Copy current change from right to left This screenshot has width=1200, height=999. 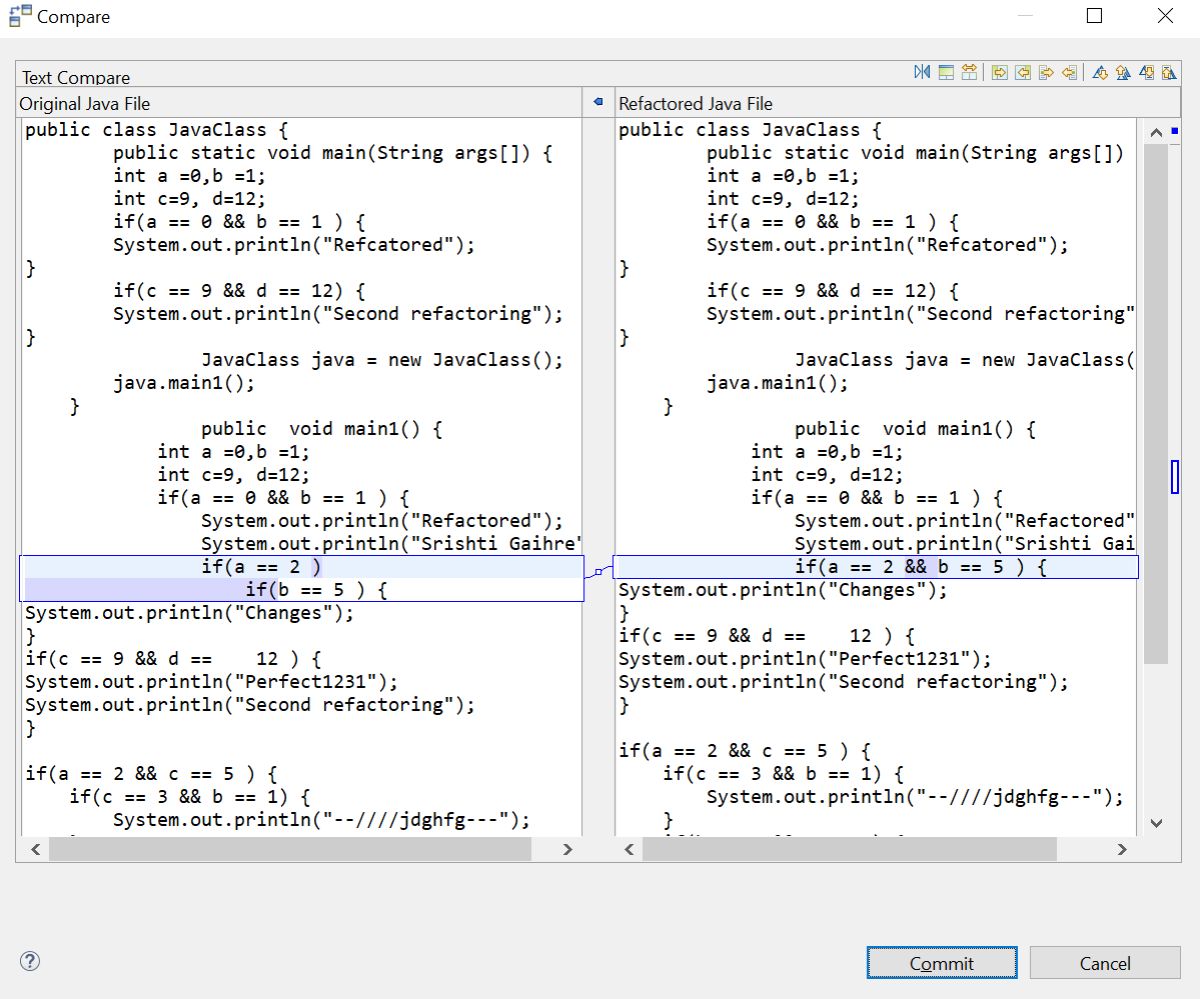tap(1070, 72)
